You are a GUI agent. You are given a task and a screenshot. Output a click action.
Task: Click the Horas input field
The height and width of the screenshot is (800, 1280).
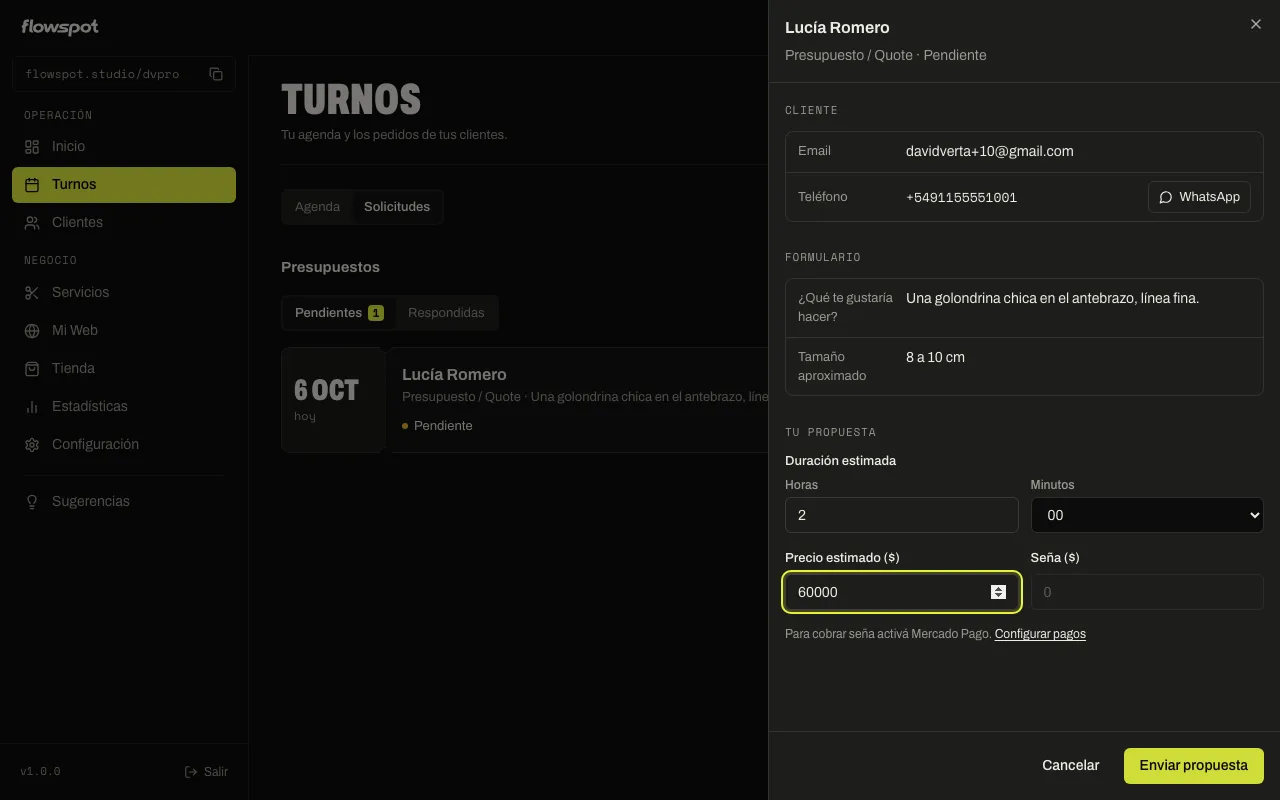pos(902,515)
